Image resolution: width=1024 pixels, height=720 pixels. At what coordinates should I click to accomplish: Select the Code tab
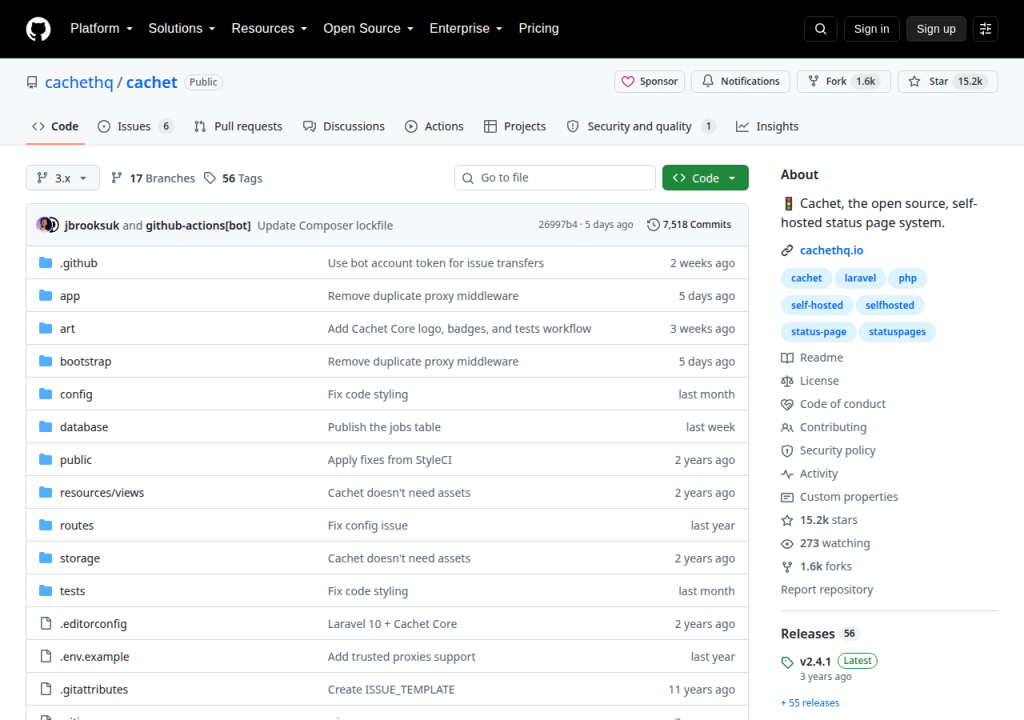click(56, 127)
